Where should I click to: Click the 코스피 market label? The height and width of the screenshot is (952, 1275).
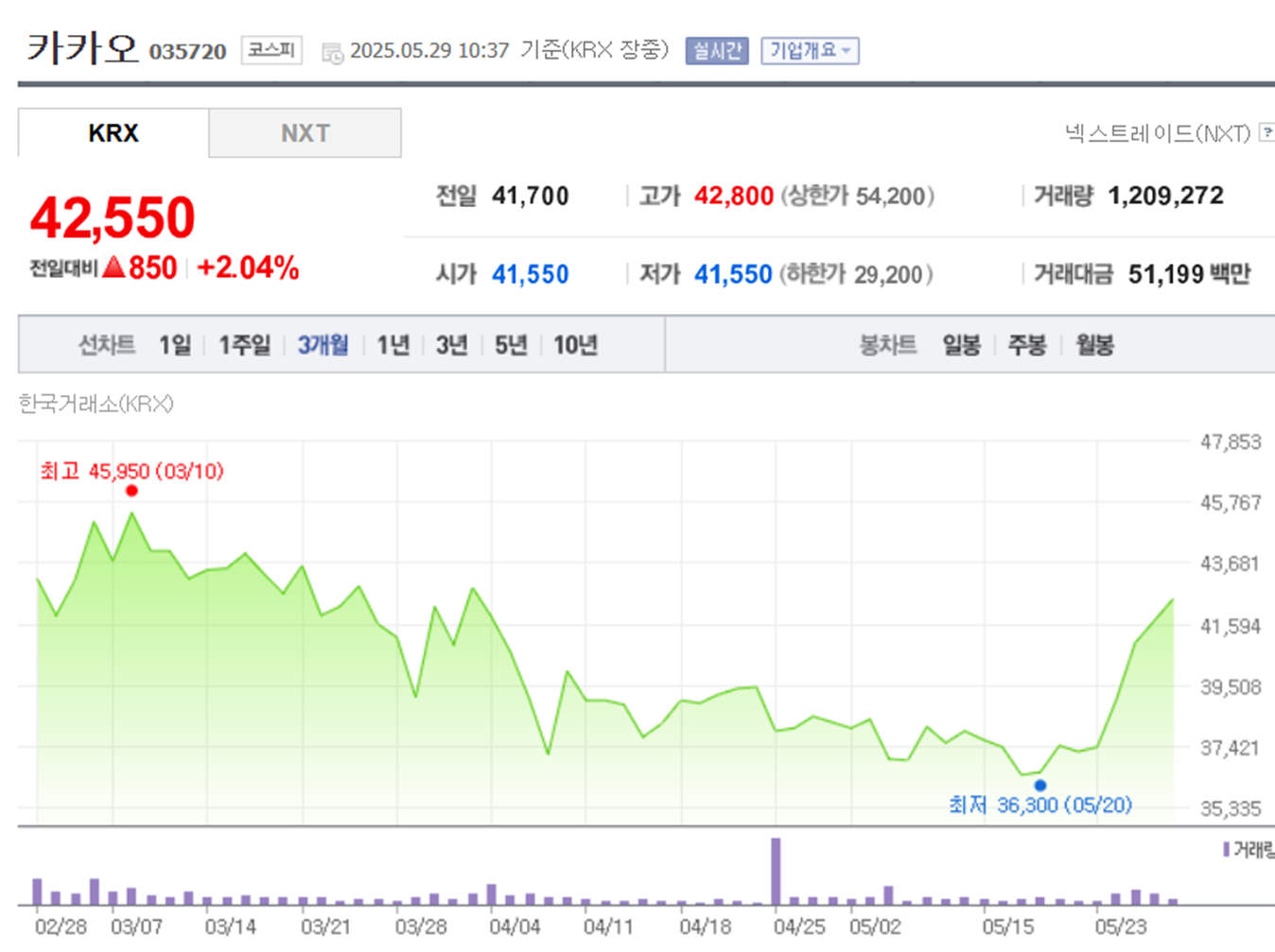click(271, 49)
